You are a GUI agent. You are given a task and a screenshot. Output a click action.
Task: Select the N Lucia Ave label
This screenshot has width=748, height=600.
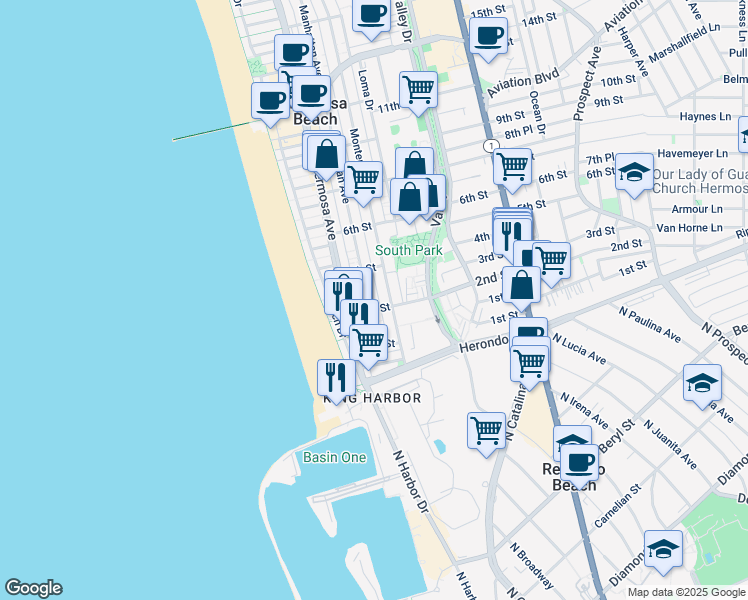pos(579,349)
